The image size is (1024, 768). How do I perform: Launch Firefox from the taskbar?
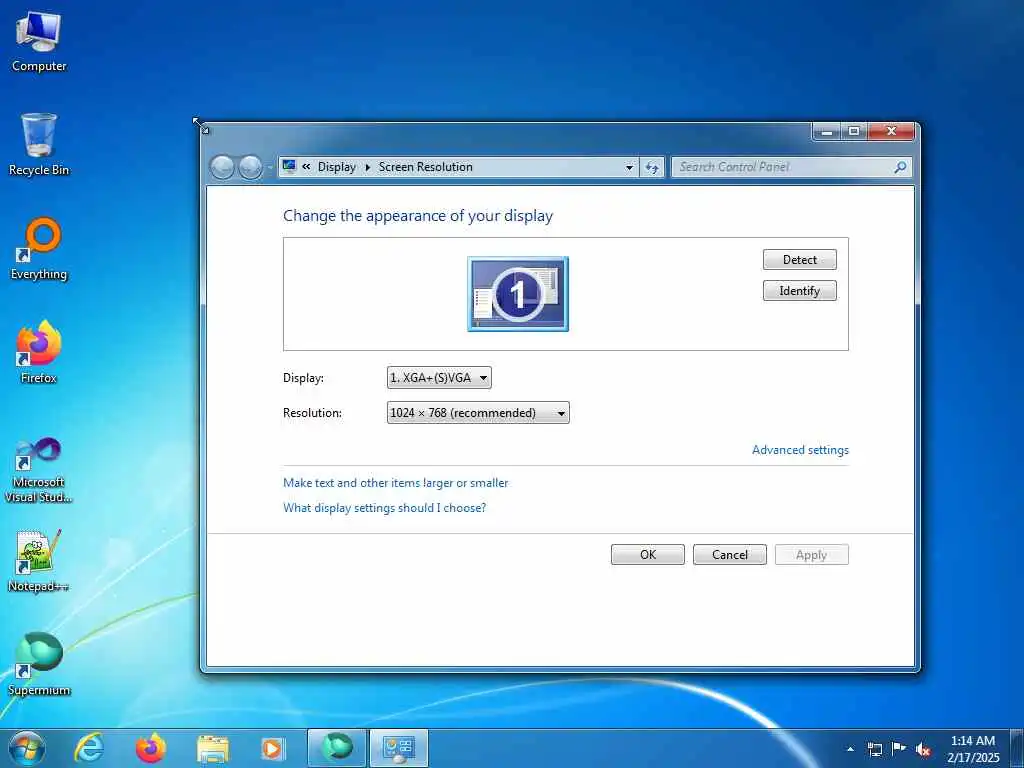150,748
